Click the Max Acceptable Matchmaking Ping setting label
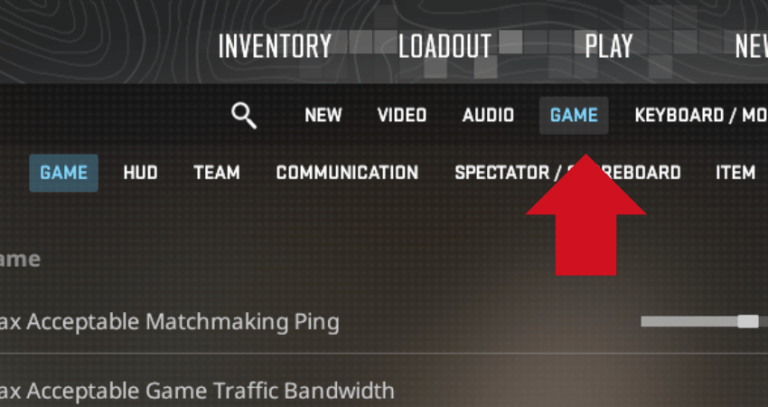Screen dimensions: 768x407 click(169, 322)
